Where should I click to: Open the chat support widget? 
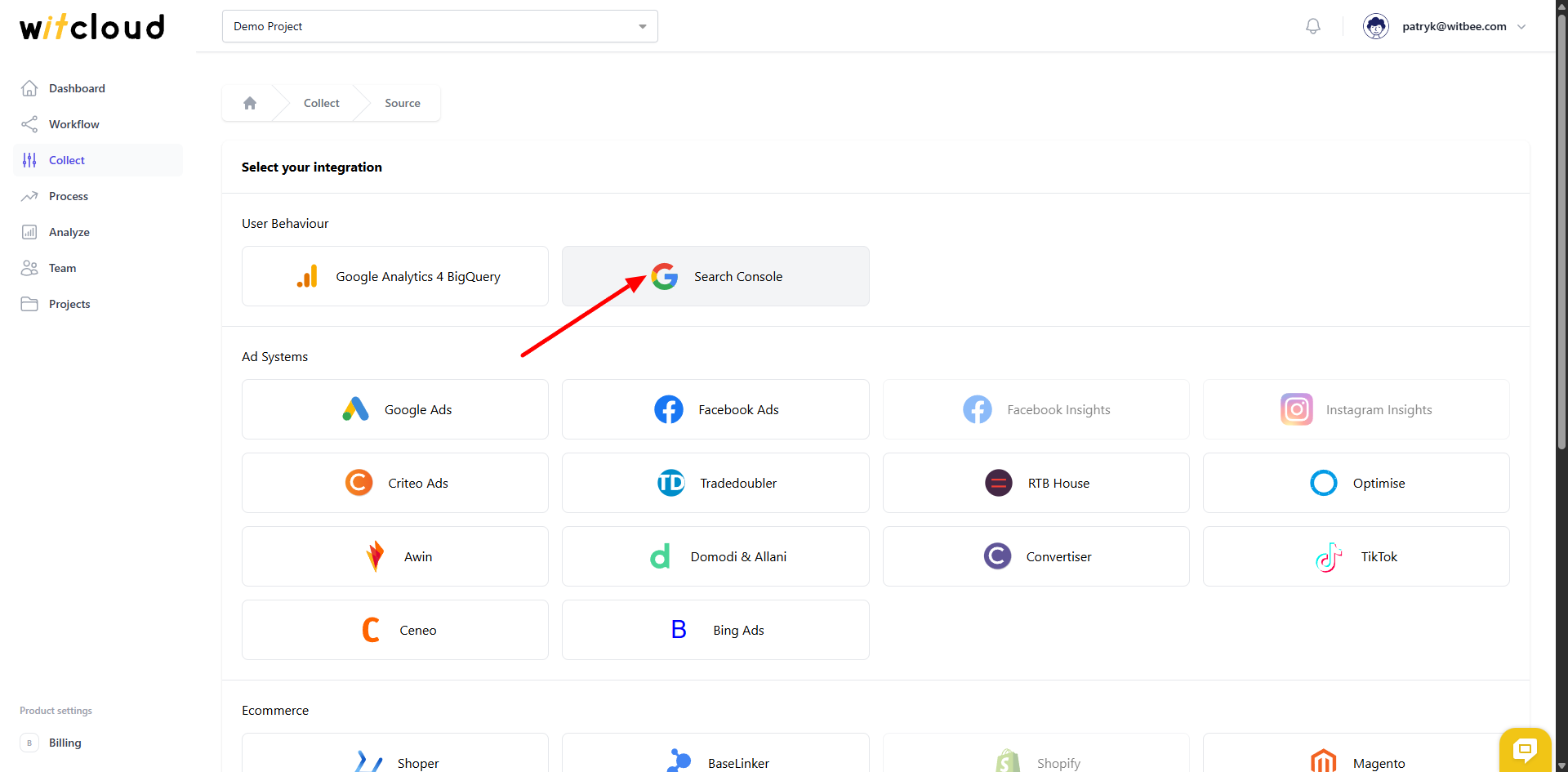point(1525,749)
